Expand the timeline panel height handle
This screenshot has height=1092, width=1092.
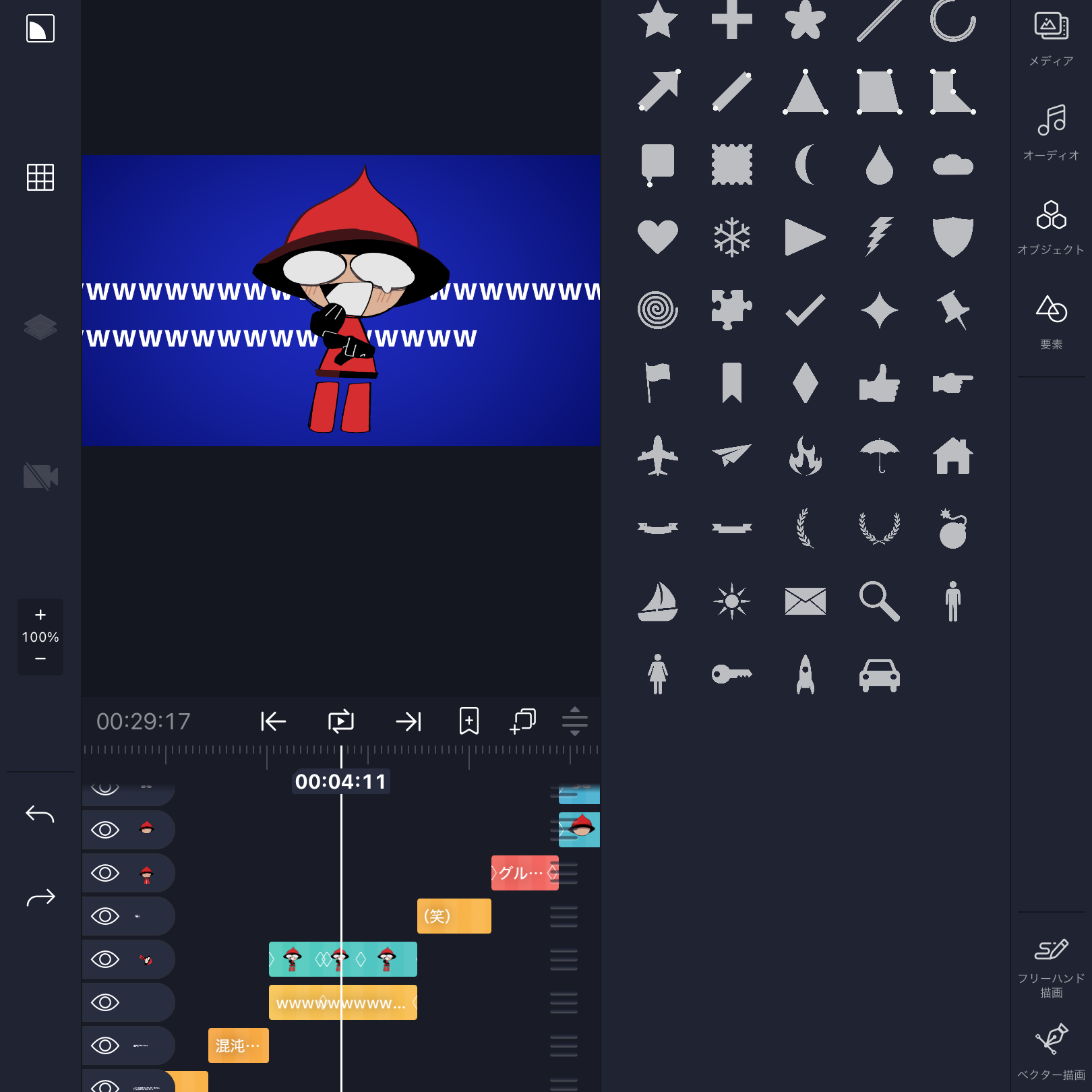(574, 721)
